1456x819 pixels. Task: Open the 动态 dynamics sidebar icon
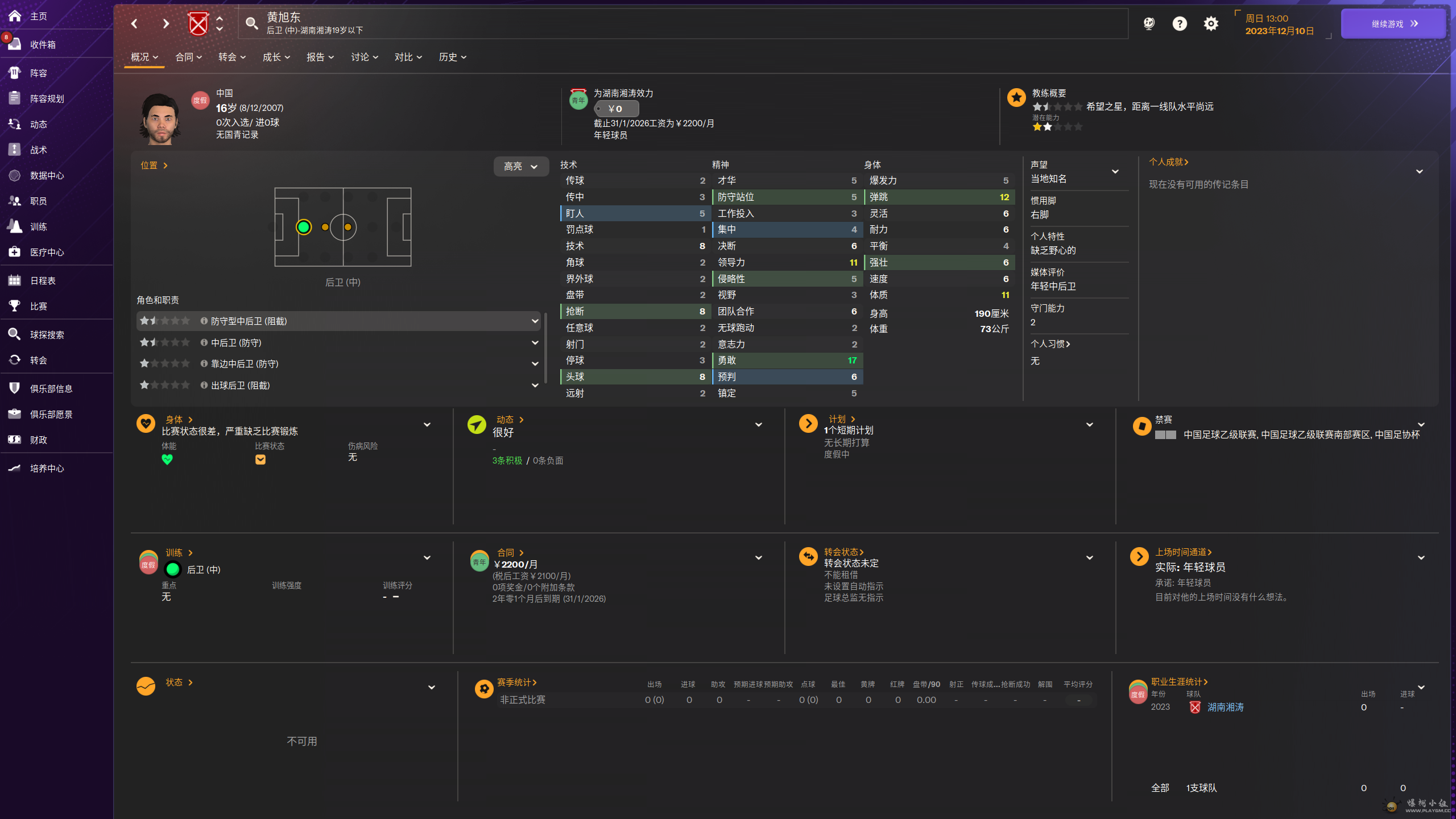click(15, 124)
